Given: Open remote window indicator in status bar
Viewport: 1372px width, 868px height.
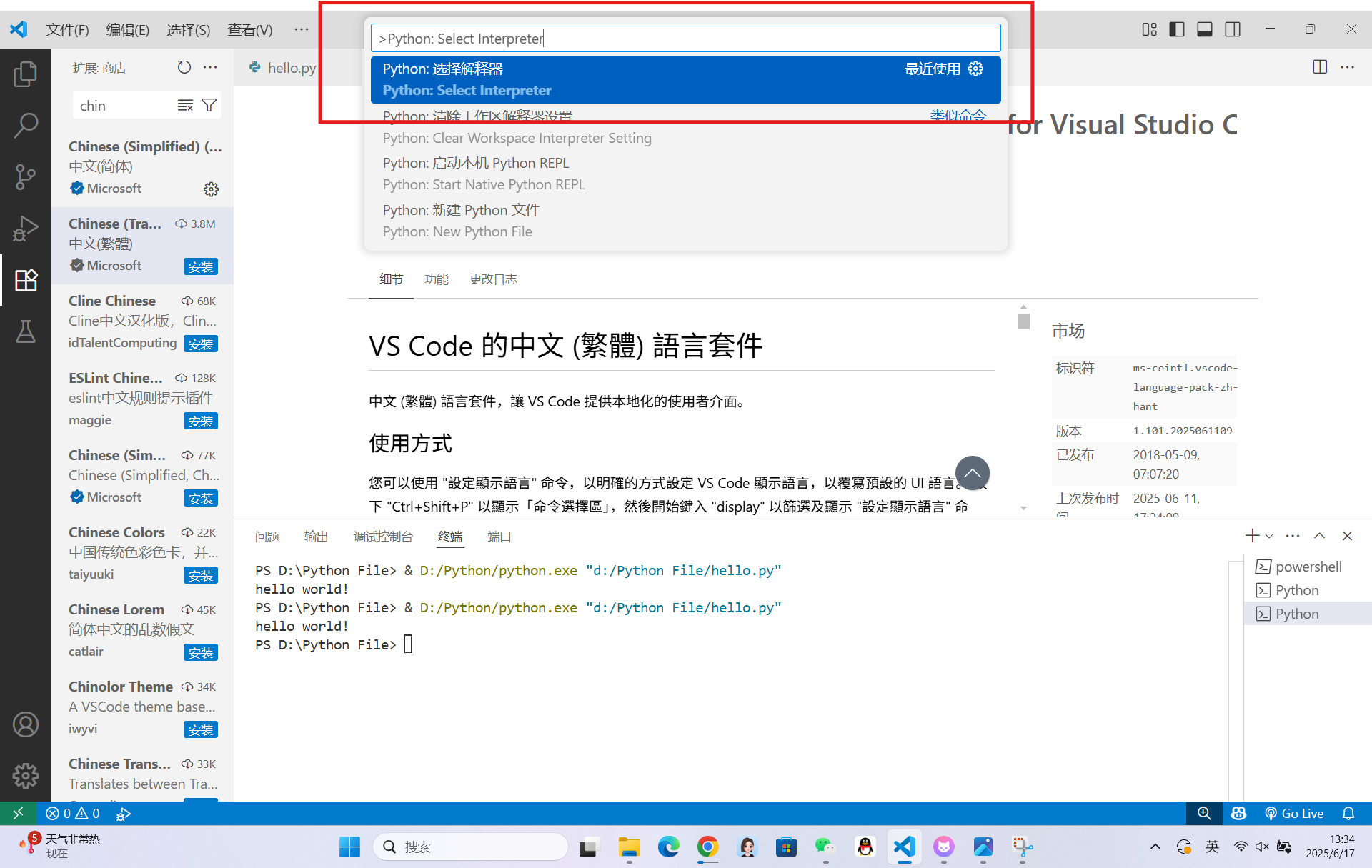Looking at the screenshot, I should pyautogui.click(x=18, y=813).
